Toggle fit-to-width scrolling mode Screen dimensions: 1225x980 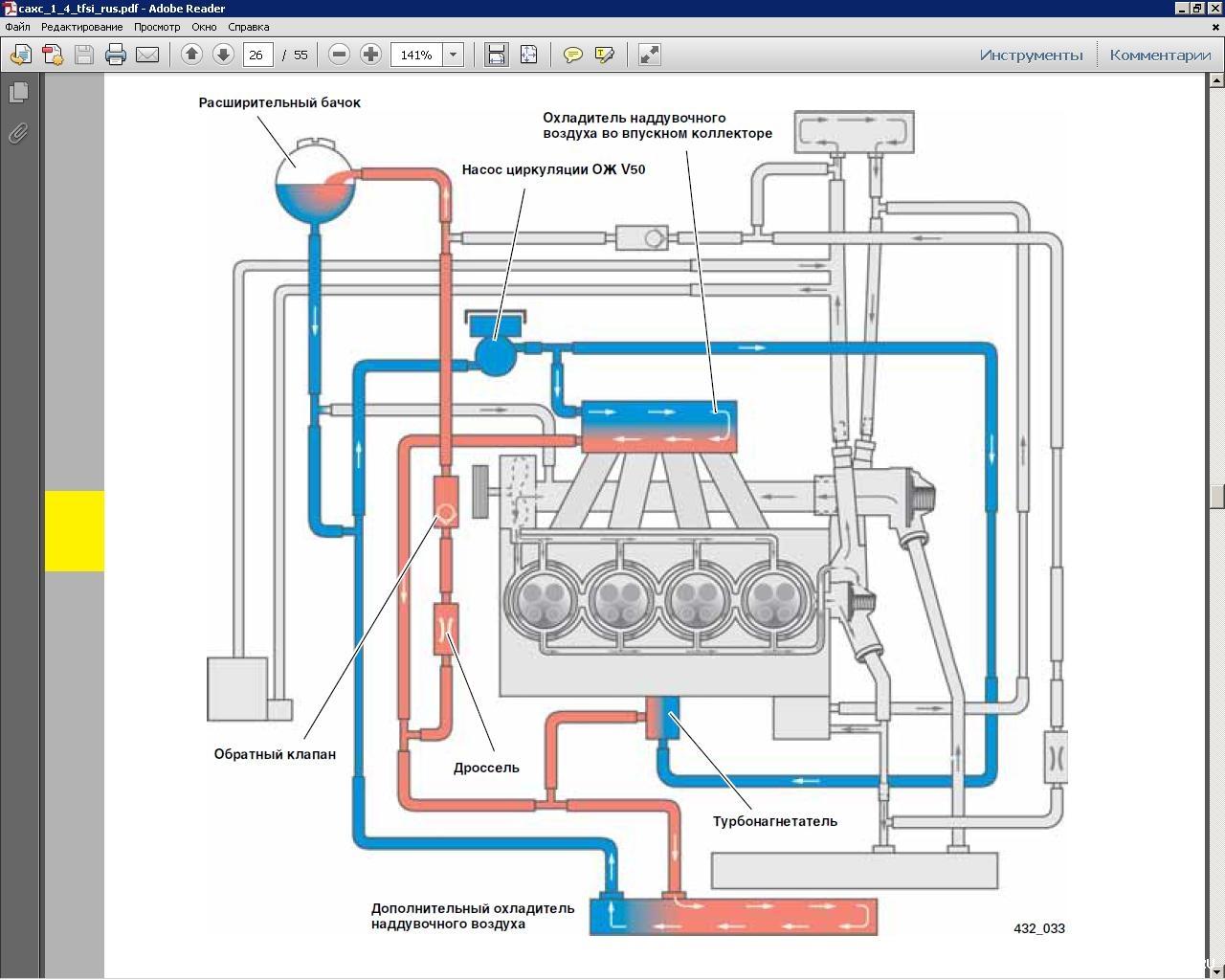point(496,55)
